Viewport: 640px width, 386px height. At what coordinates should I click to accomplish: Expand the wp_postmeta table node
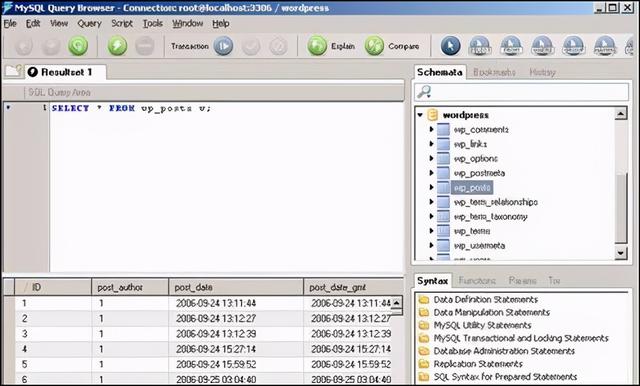coord(431,173)
